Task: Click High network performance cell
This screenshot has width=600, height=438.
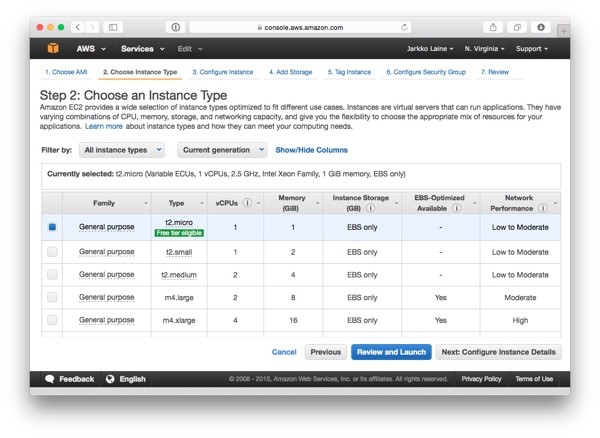Action: pos(520,320)
